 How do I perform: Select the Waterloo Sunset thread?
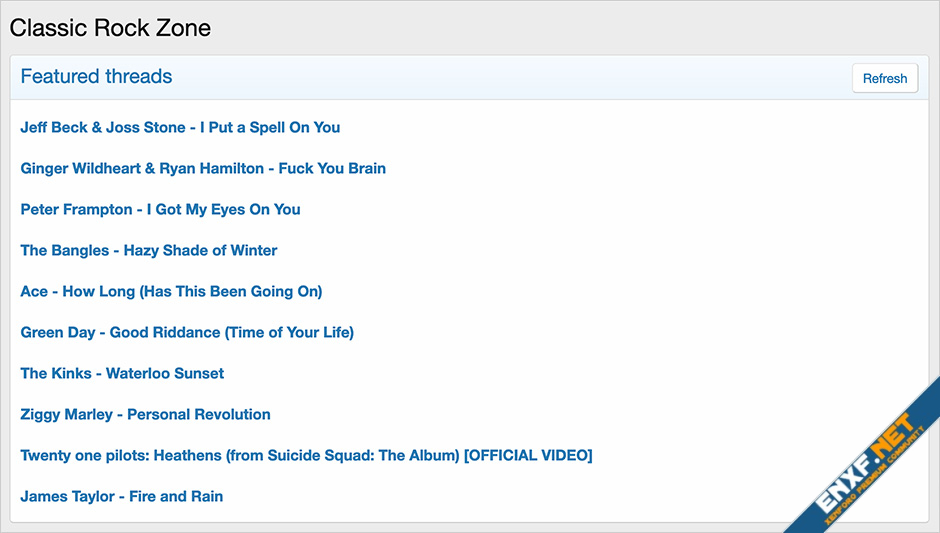(165, 373)
